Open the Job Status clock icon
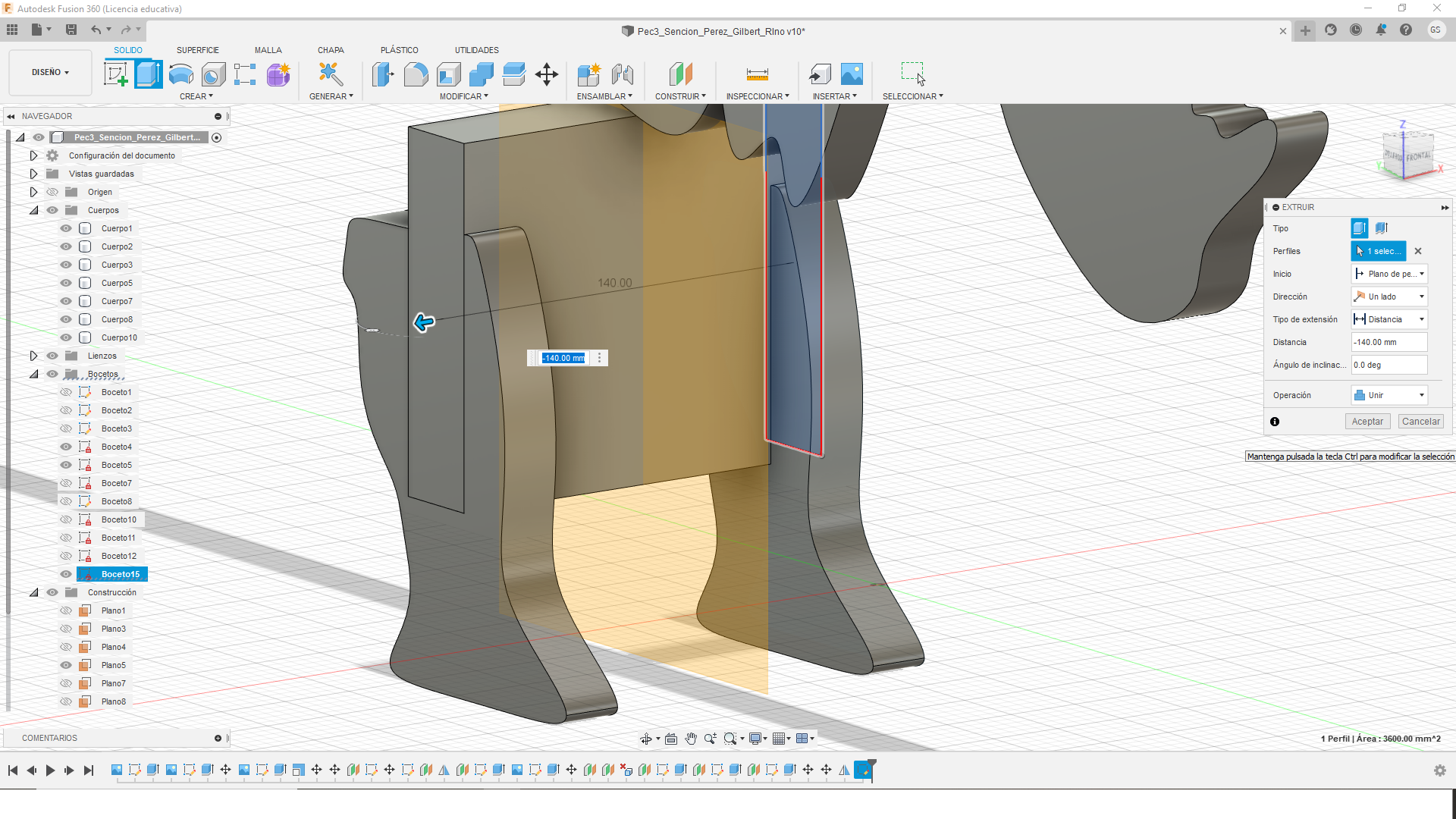 [x=1356, y=30]
